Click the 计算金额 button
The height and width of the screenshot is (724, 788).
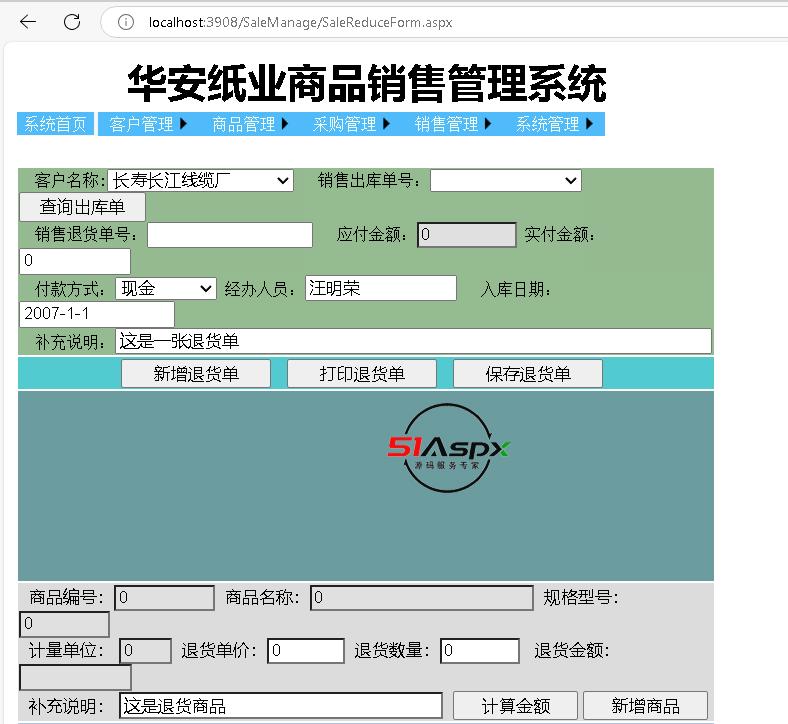point(515,705)
